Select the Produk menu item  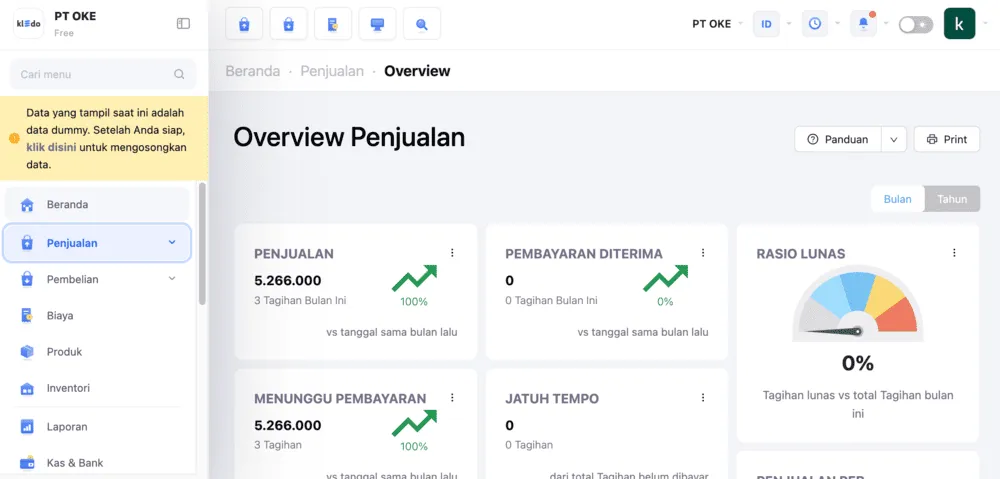97,351
